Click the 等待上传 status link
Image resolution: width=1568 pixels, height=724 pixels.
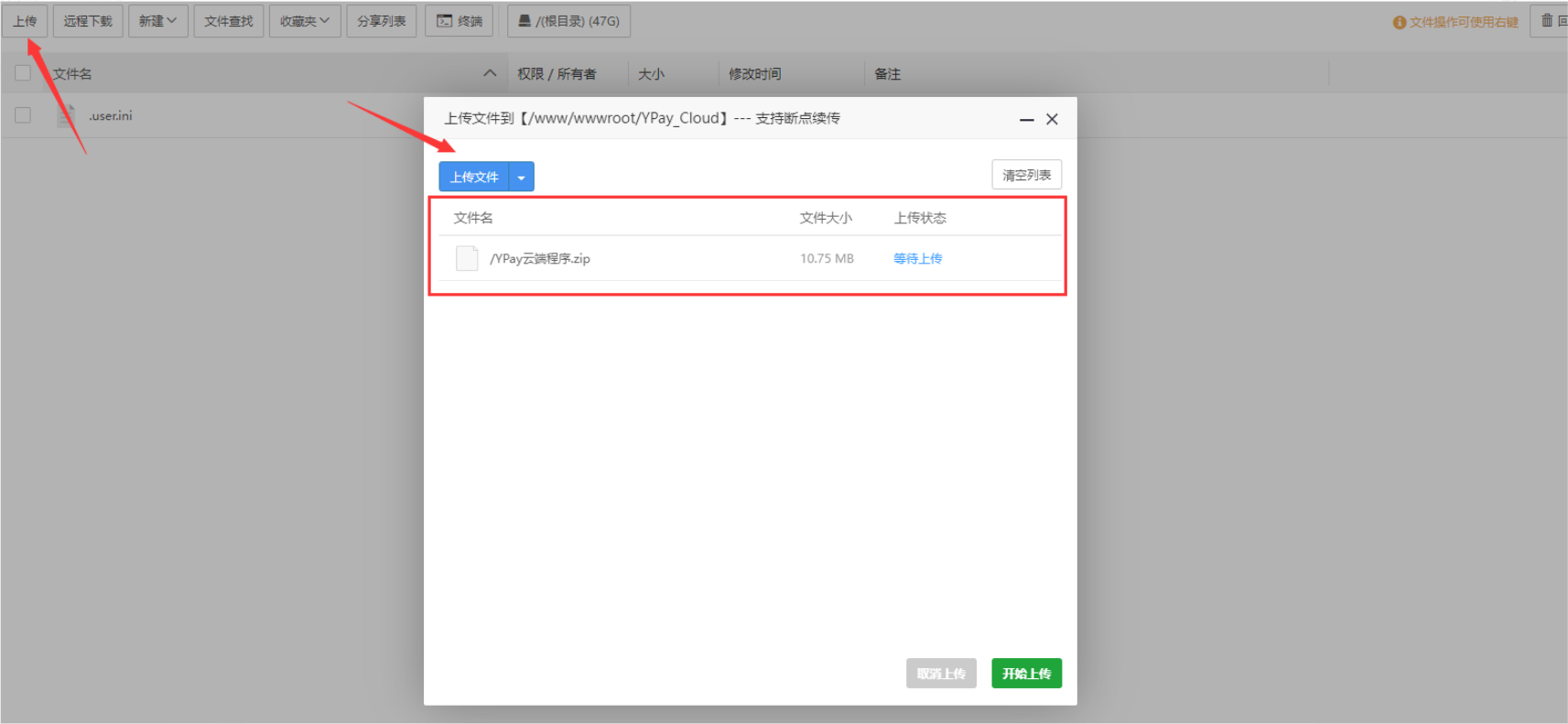[918, 259]
